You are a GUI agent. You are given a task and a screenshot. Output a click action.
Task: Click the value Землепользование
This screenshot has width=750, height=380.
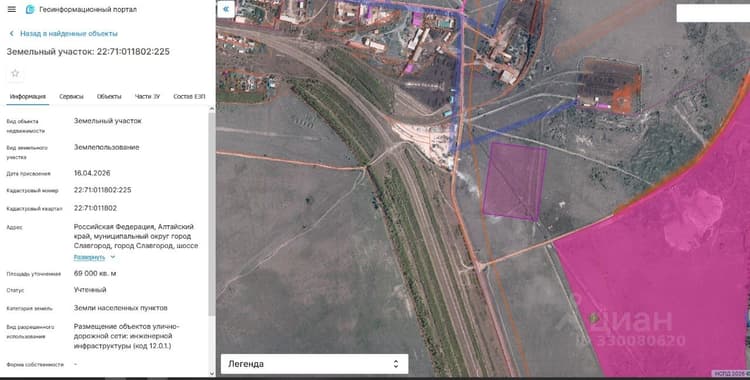coord(107,147)
